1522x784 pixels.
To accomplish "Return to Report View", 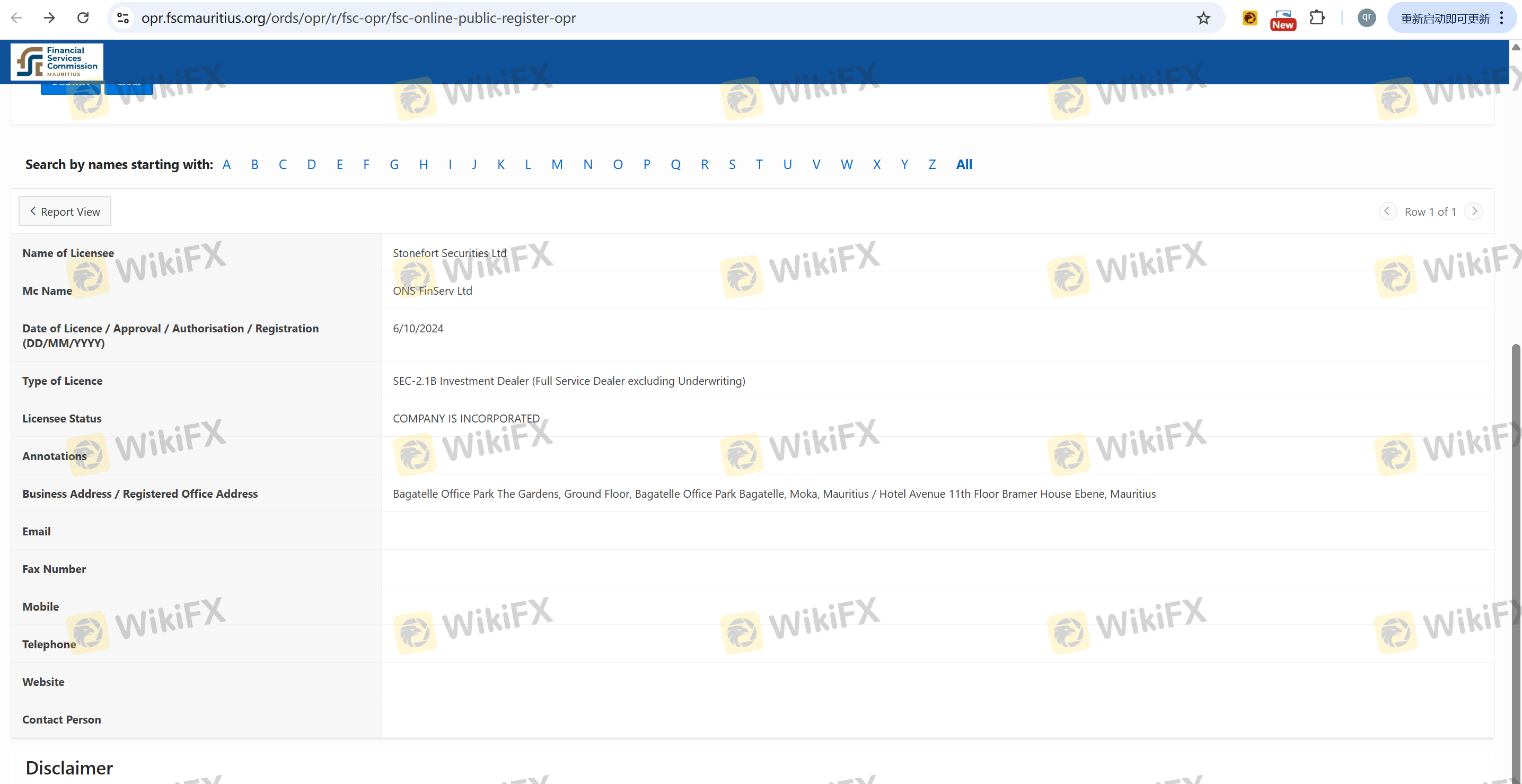I will 65,211.
